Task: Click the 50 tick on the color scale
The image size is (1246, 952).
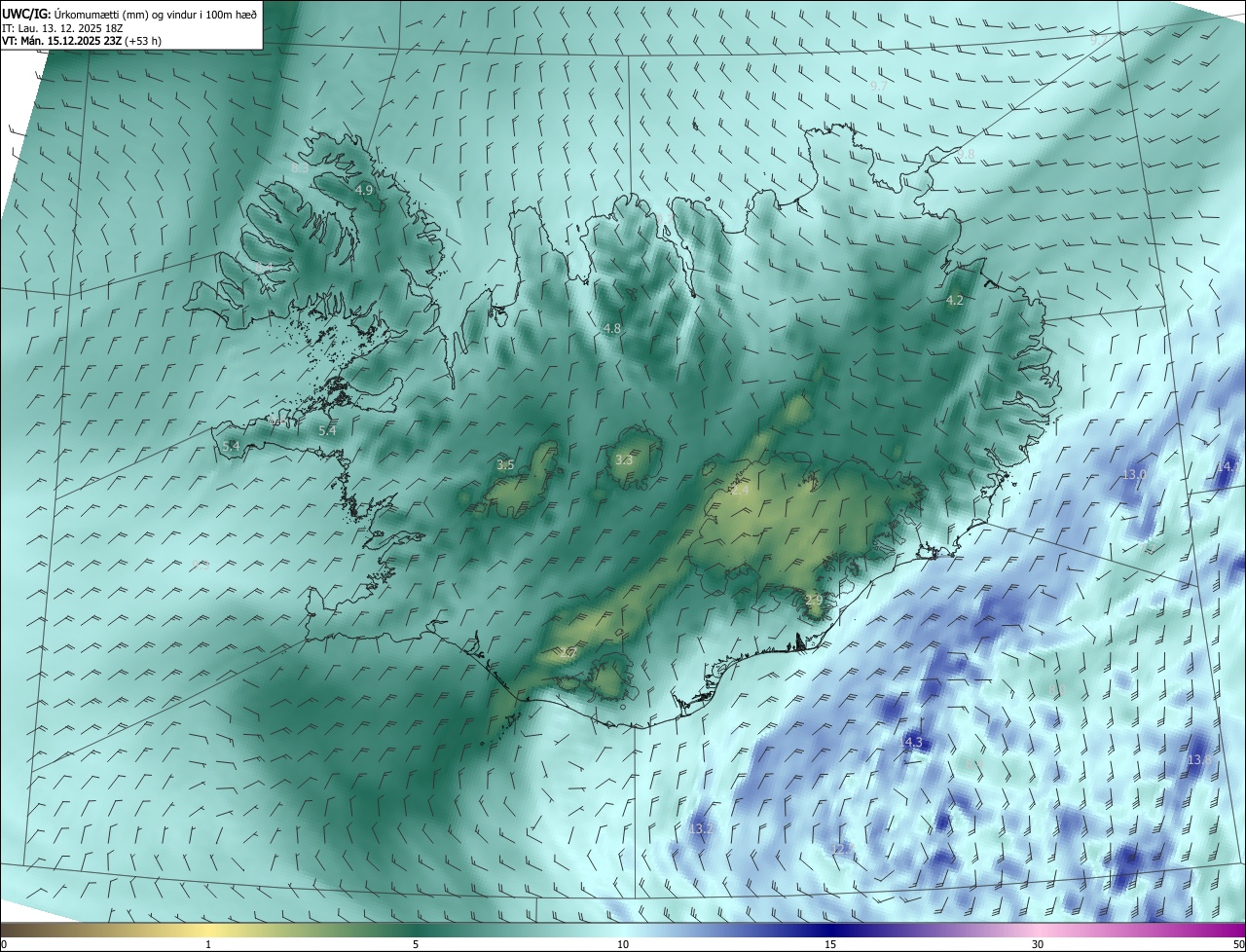Action: [1238, 944]
